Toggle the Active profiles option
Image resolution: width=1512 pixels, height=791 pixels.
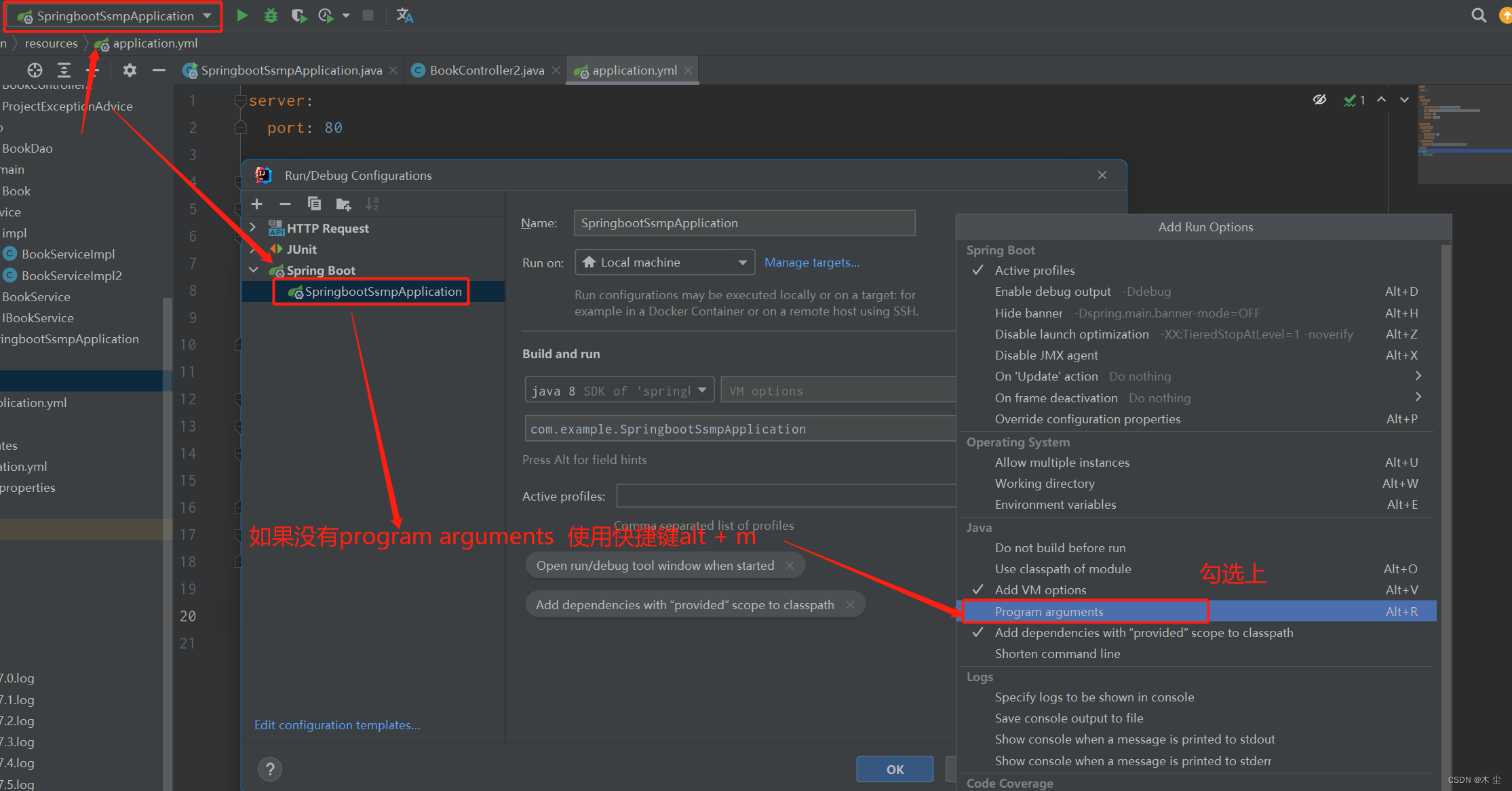coord(1034,270)
